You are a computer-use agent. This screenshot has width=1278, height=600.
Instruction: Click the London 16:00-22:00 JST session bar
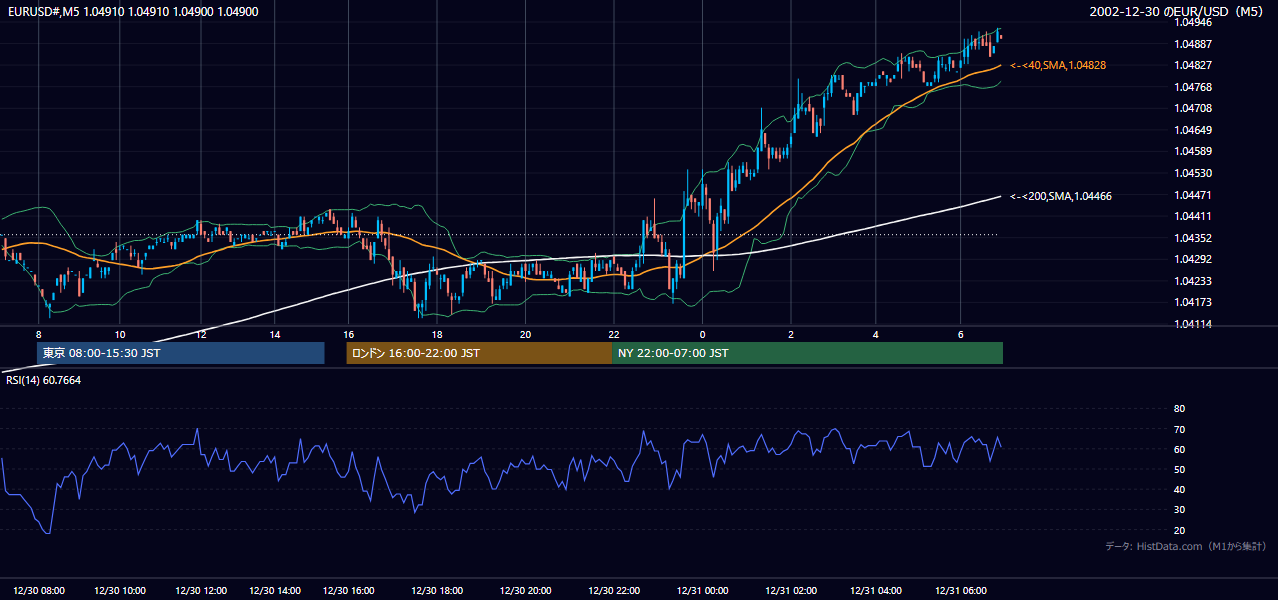click(x=479, y=353)
